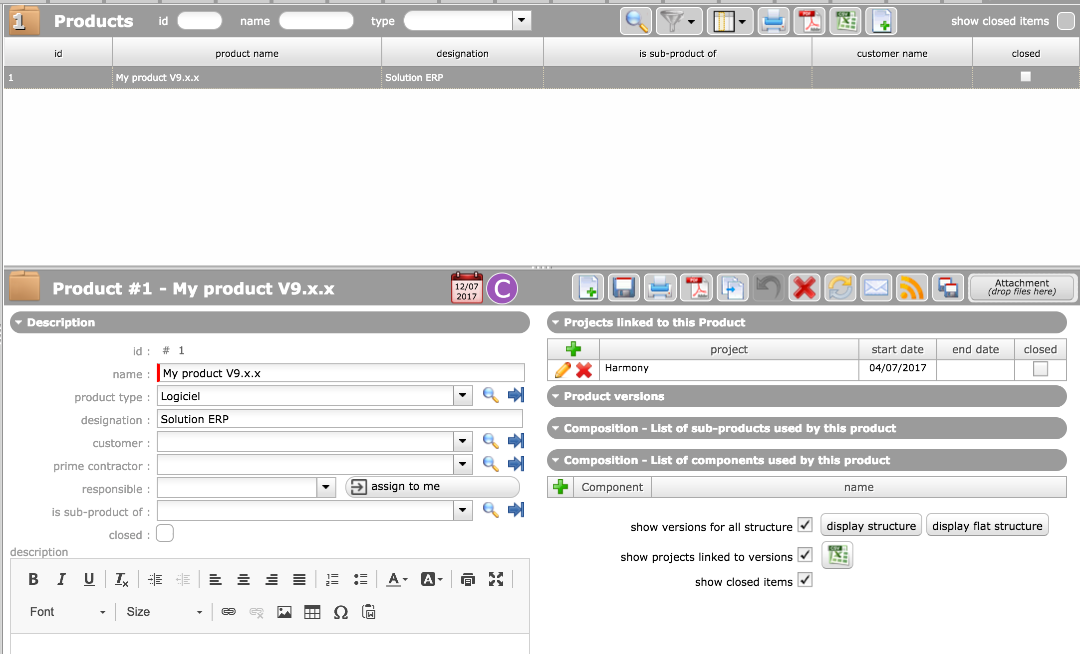Viewport: 1080px width, 654px height.
Task: Toggle bold in description editor
Action: pyautogui.click(x=33, y=580)
